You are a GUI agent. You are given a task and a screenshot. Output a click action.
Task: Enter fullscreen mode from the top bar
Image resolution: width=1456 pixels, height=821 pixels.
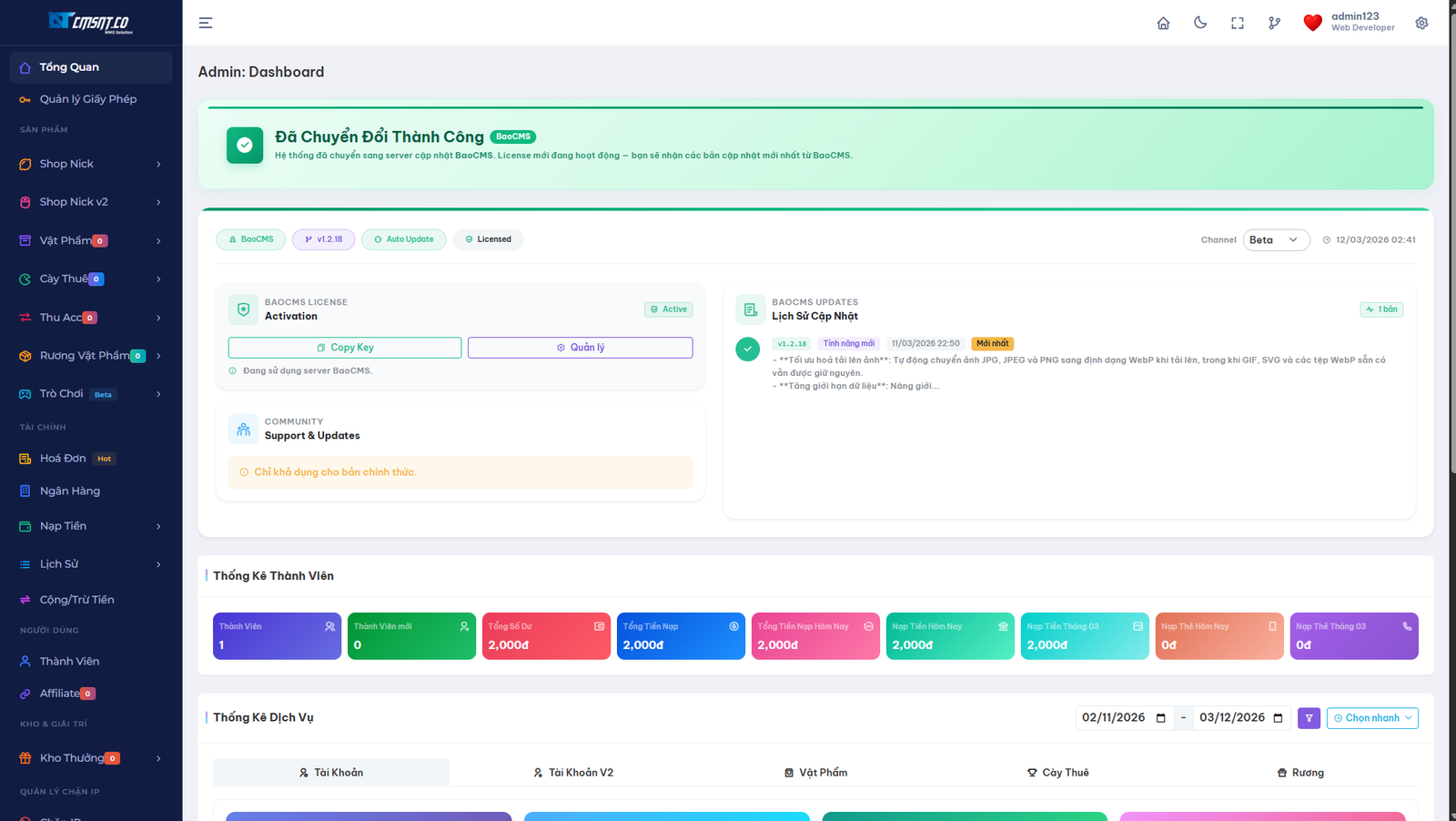tap(1237, 22)
